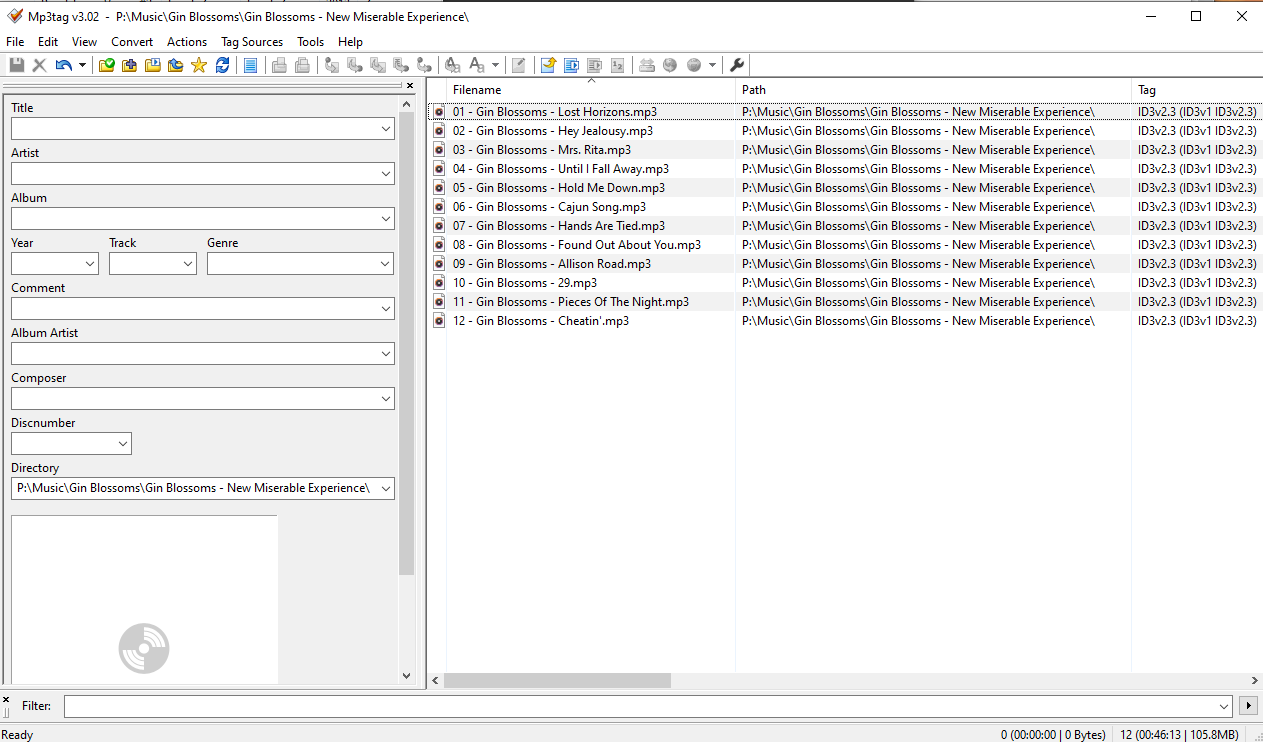This screenshot has height=742, width=1263.
Task: Select 08 - Gin Blossoms - Found Out About You.mp3
Action: (x=577, y=245)
